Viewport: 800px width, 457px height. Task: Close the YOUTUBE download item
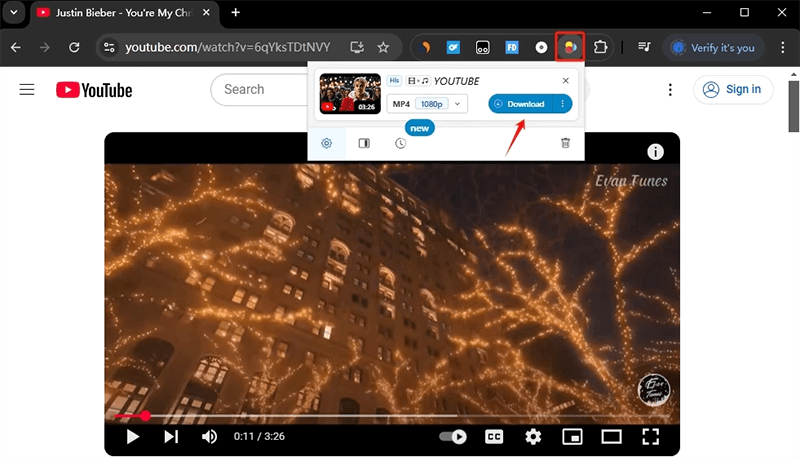coord(565,81)
